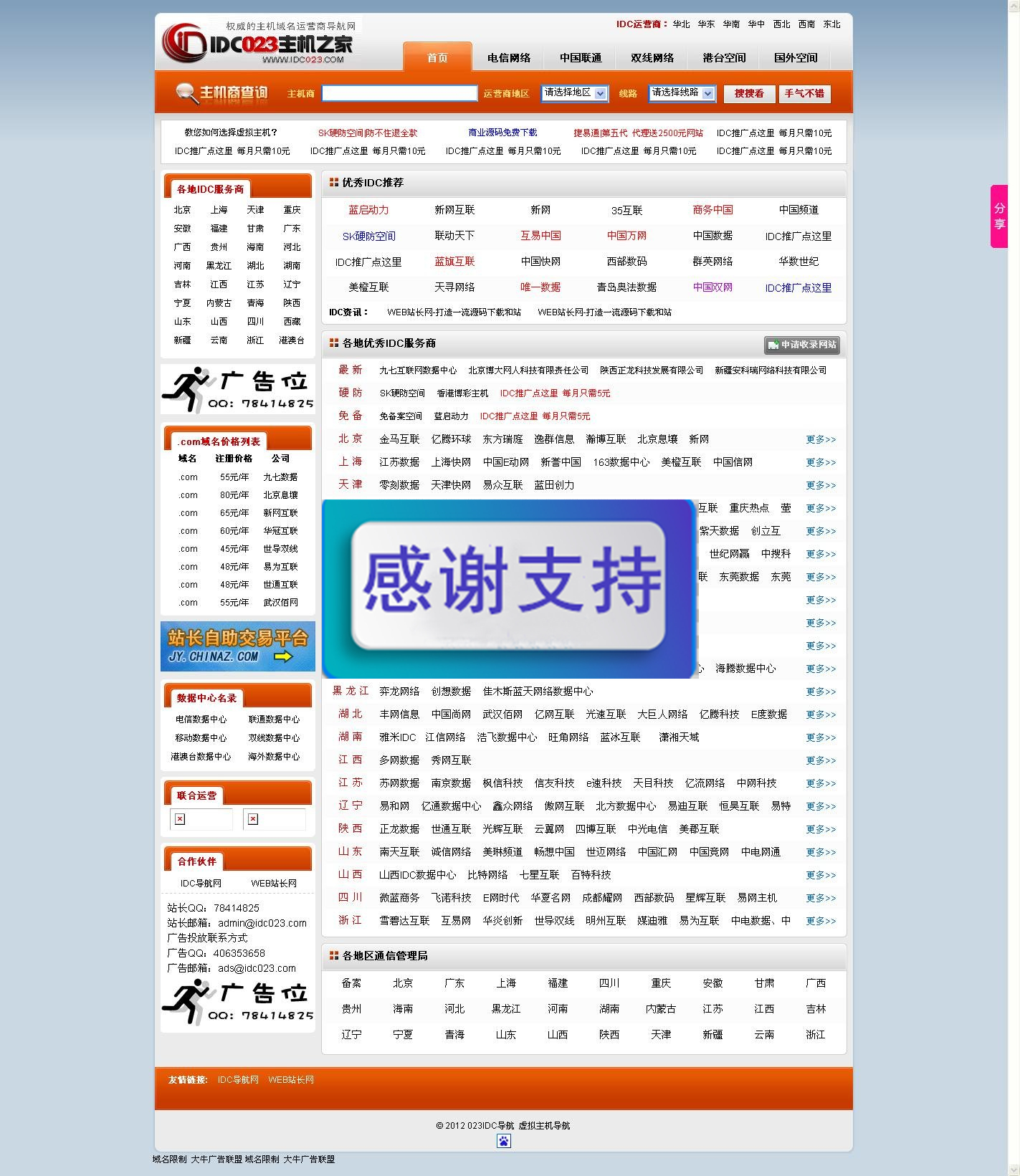Select 港澳台 in 各地IDC服务商 list

tap(292, 340)
